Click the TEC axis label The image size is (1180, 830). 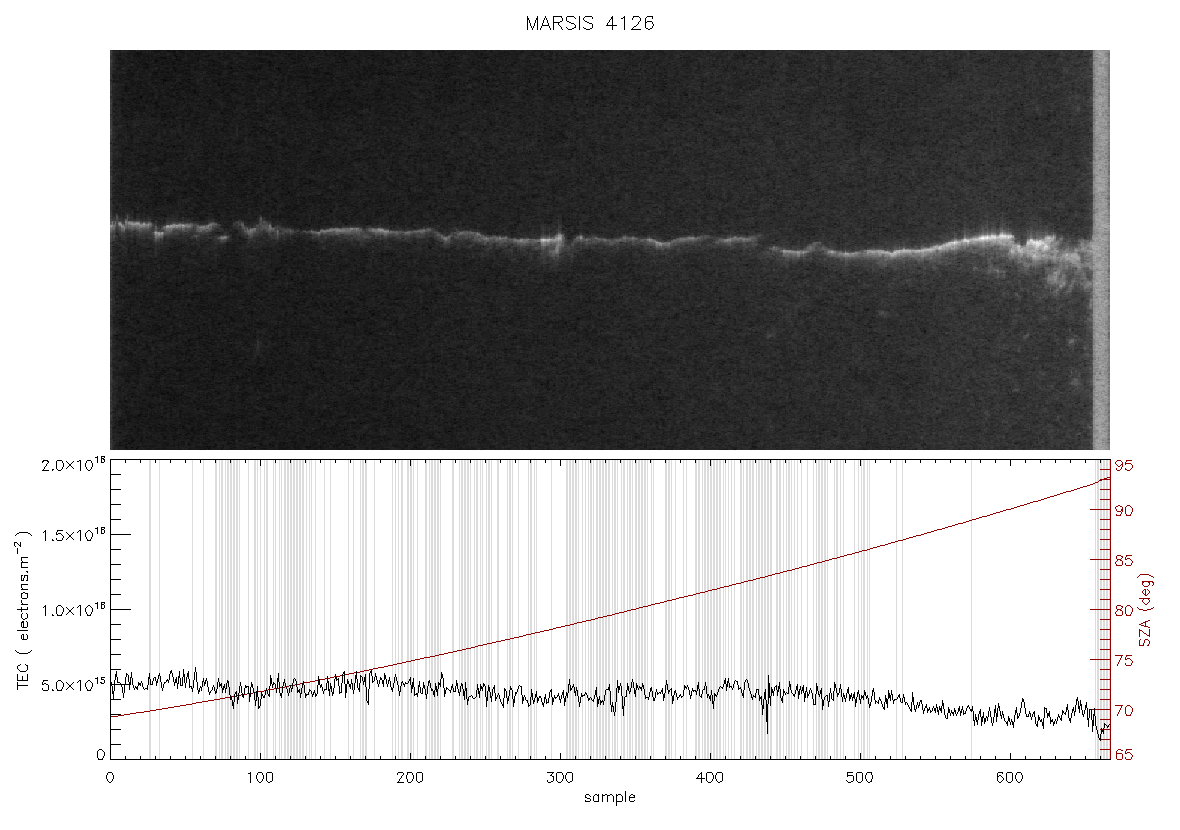24,610
